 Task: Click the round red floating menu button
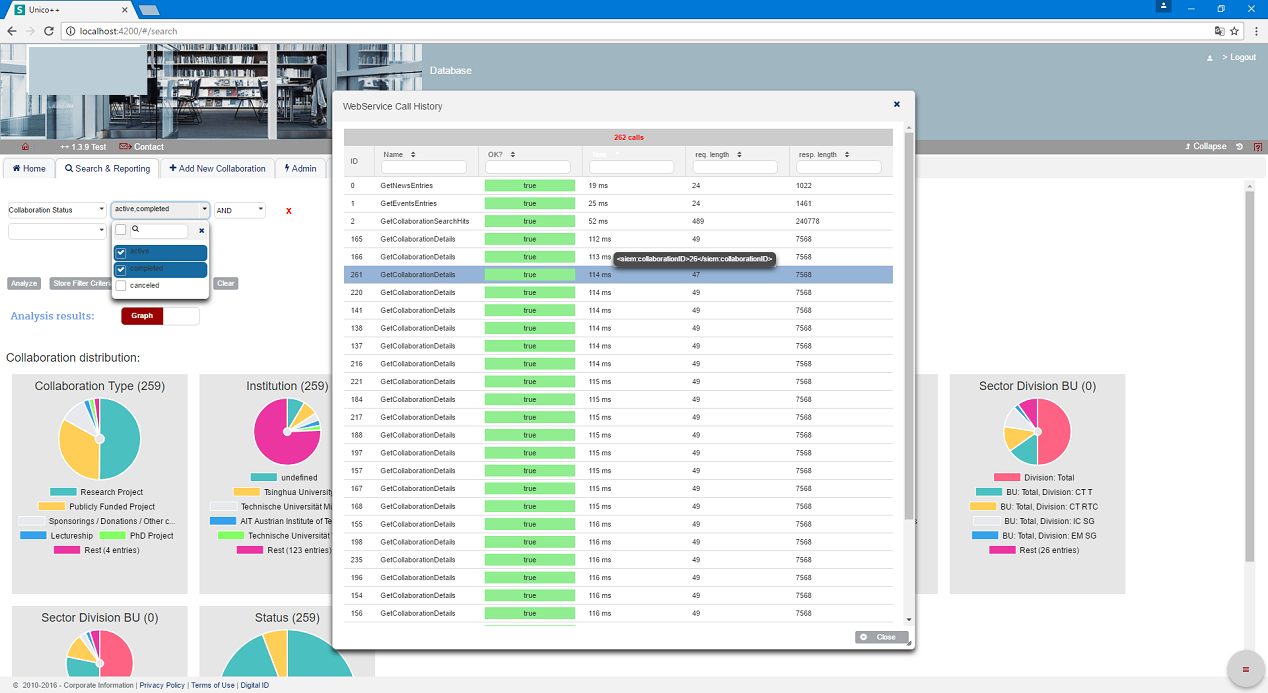(1246, 669)
